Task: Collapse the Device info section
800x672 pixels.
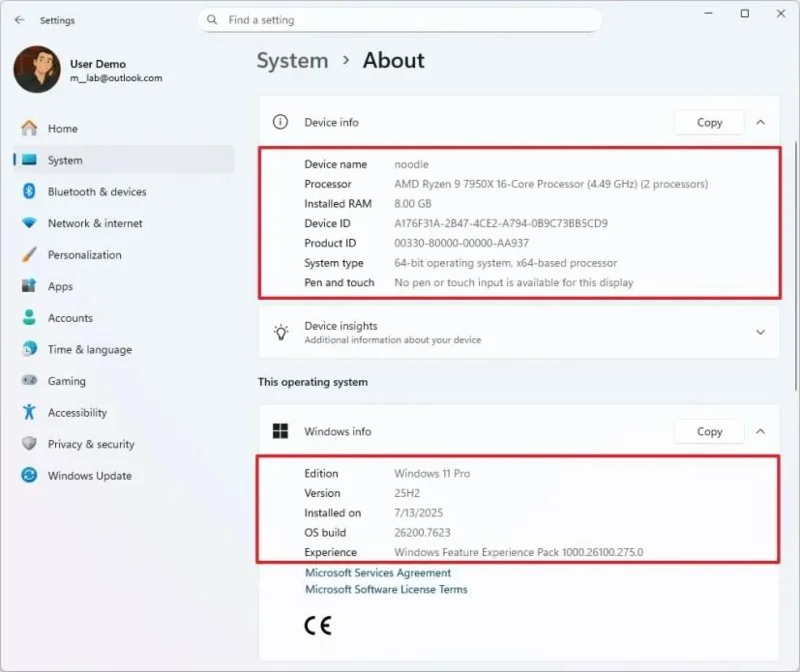Action: [x=760, y=122]
